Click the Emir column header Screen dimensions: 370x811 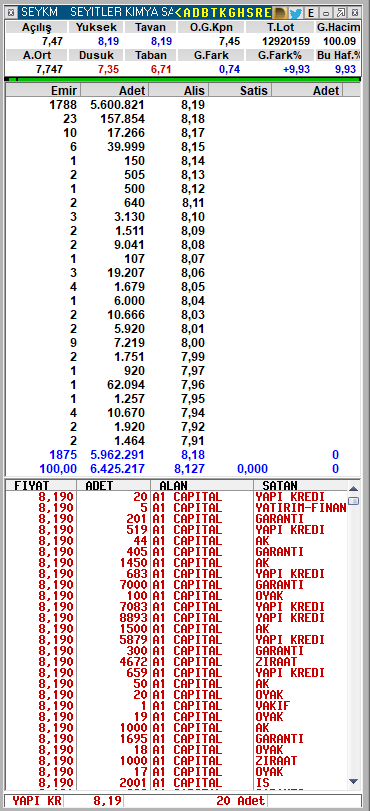43,91
